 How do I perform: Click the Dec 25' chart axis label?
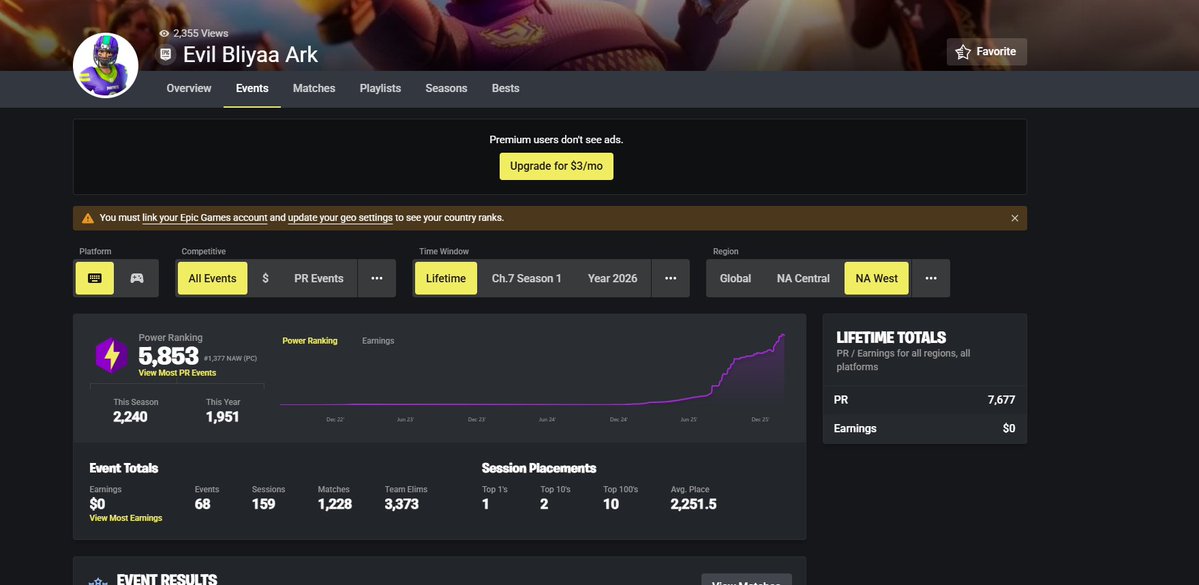coord(760,420)
